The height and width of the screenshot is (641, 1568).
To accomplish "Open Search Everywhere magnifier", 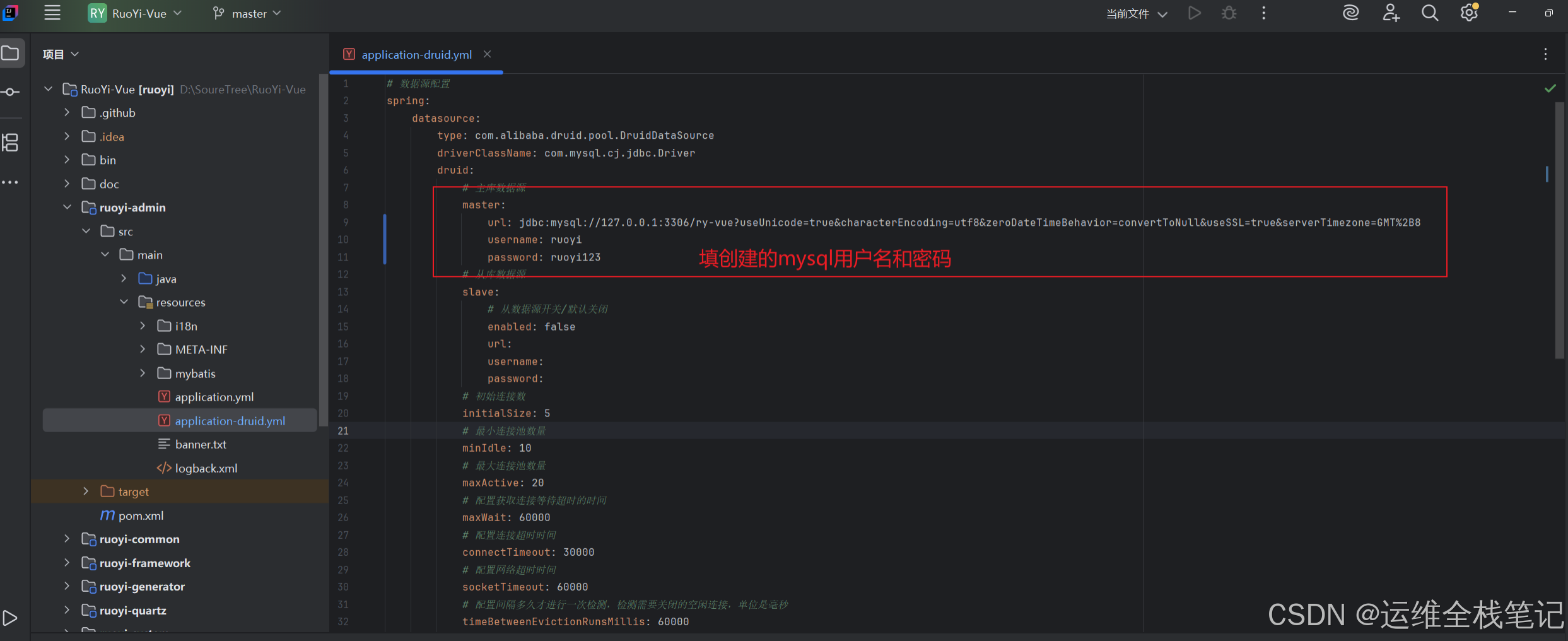I will [x=1430, y=13].
